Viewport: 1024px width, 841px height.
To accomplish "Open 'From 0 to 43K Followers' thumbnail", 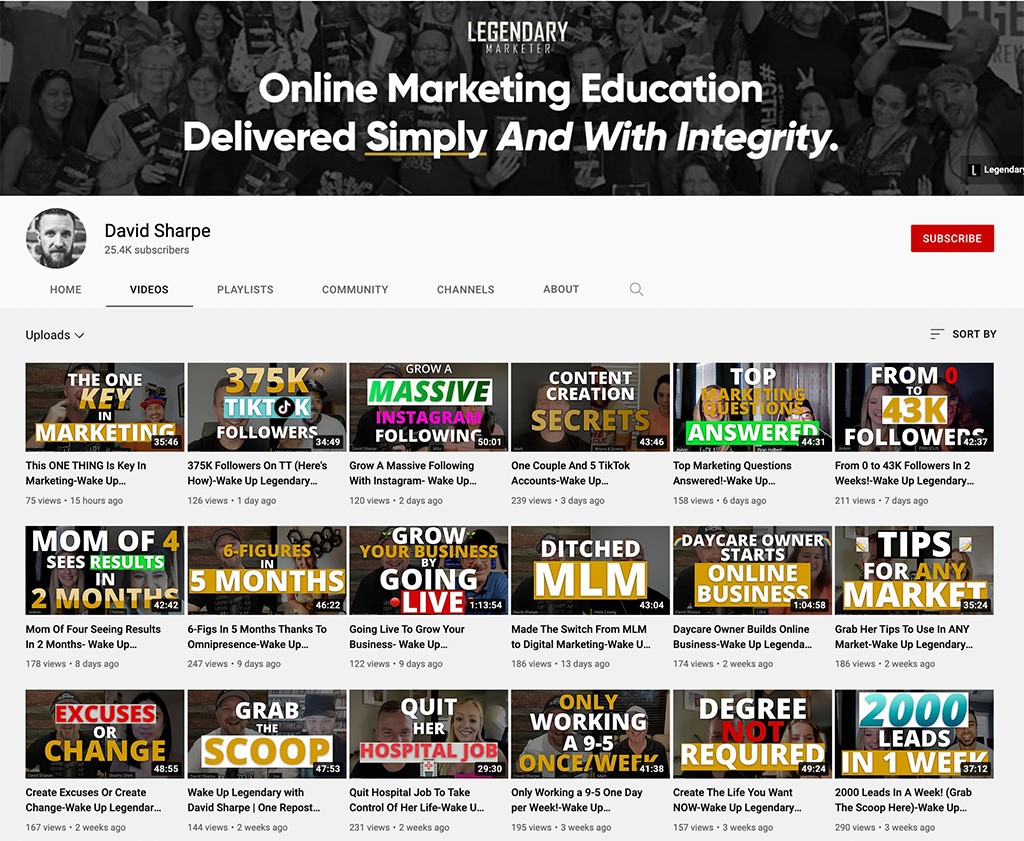I will [x=914, y=407].
